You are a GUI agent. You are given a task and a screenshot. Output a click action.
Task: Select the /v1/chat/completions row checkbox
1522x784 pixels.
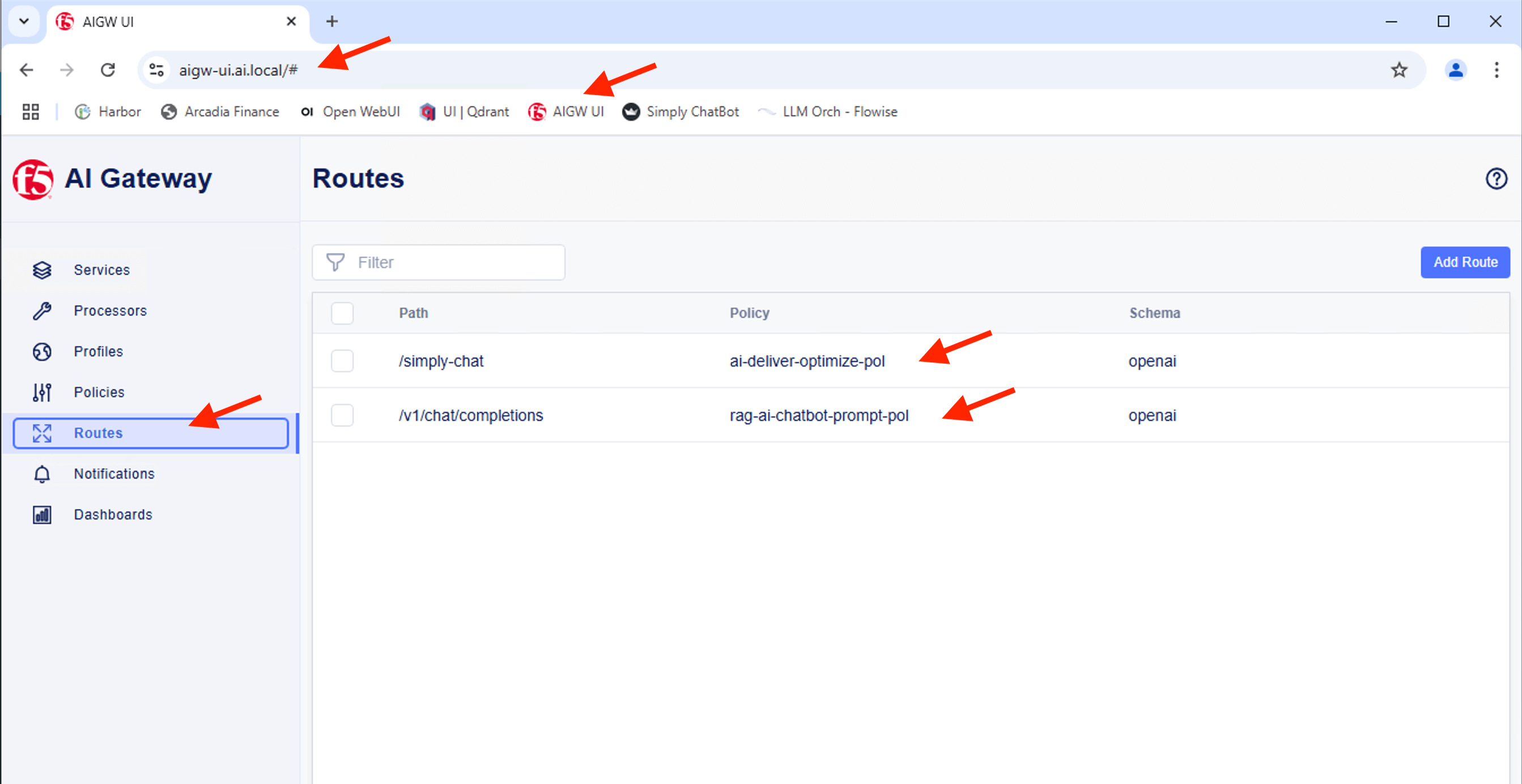point(342,415)
